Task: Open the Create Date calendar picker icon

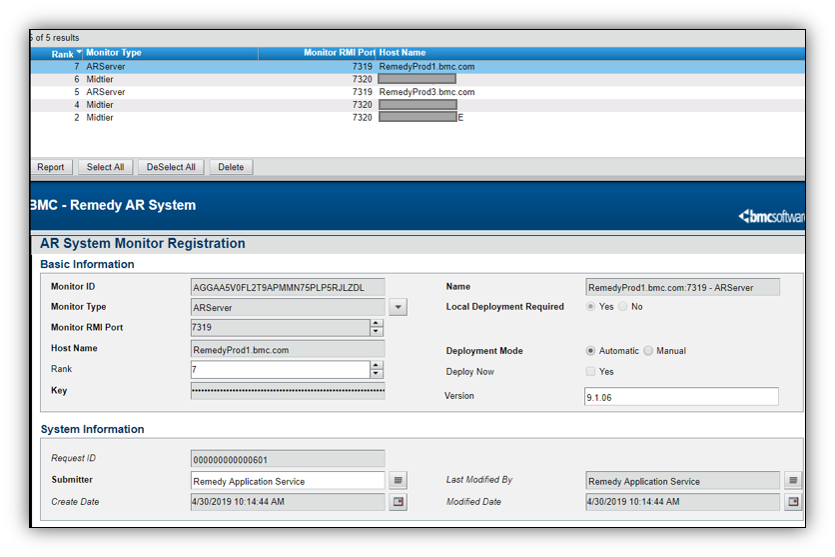Action: (398, 502)
